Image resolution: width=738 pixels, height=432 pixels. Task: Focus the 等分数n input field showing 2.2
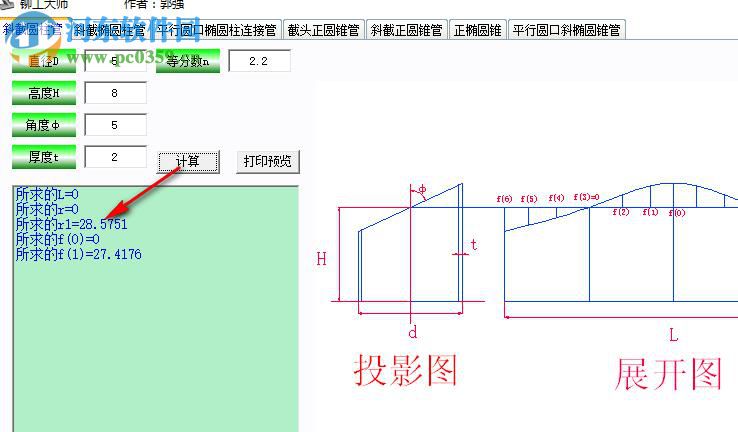click(x=259, y=61)
